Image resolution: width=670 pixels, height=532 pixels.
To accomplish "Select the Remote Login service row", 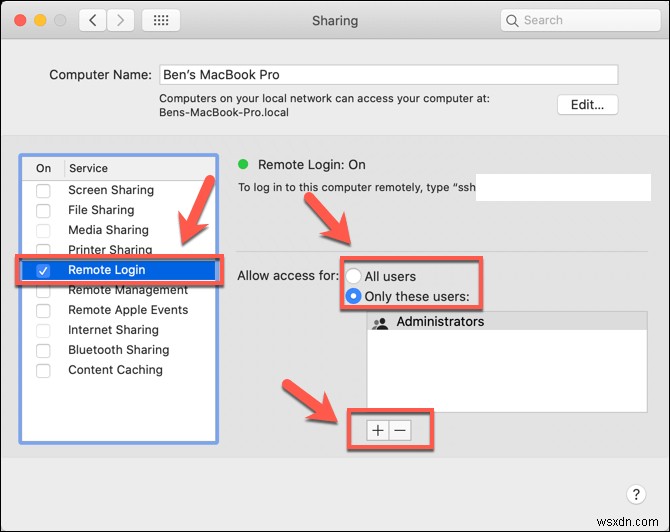I will pyautogui.click(x=119, y=270).
